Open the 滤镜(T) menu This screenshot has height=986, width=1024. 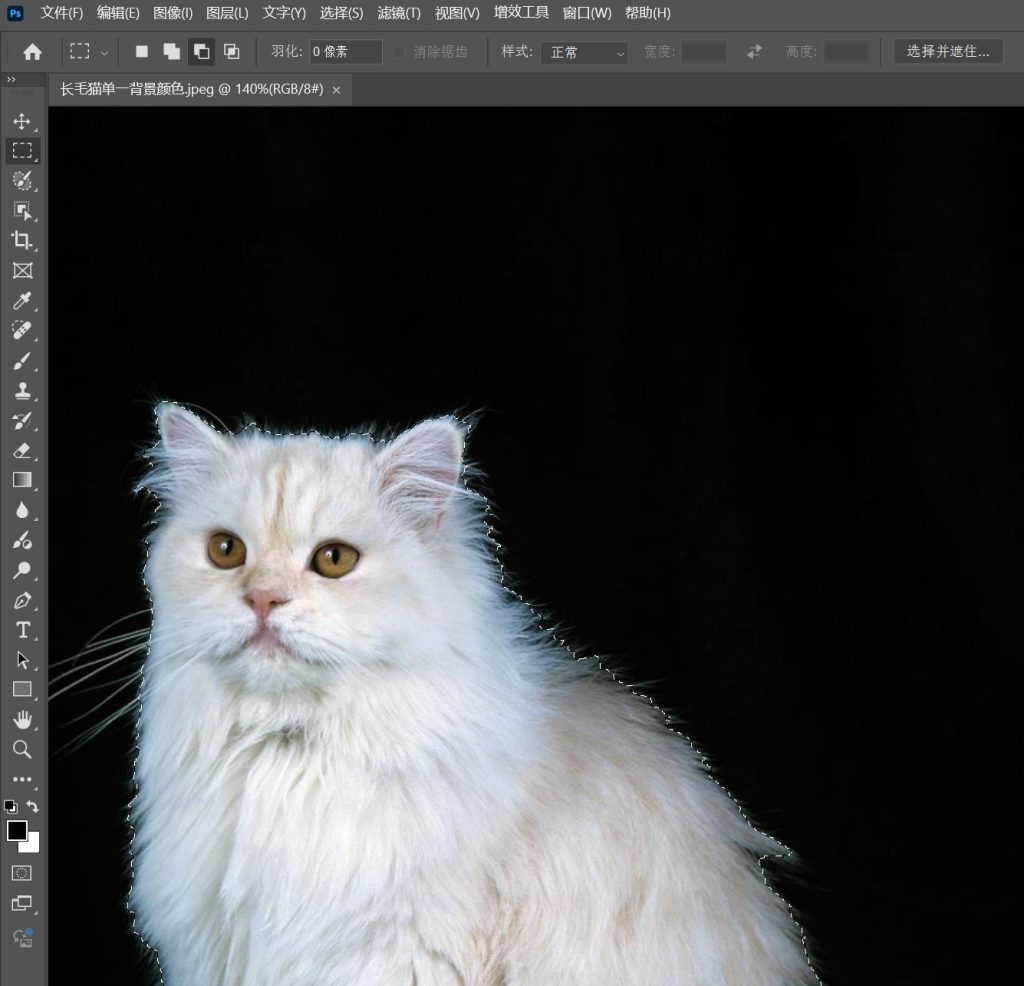coord(399,13)
